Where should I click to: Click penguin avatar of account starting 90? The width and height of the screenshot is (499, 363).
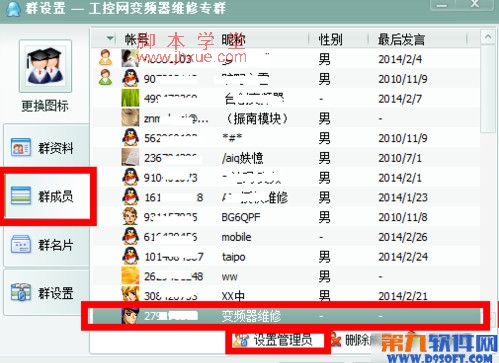130,78
